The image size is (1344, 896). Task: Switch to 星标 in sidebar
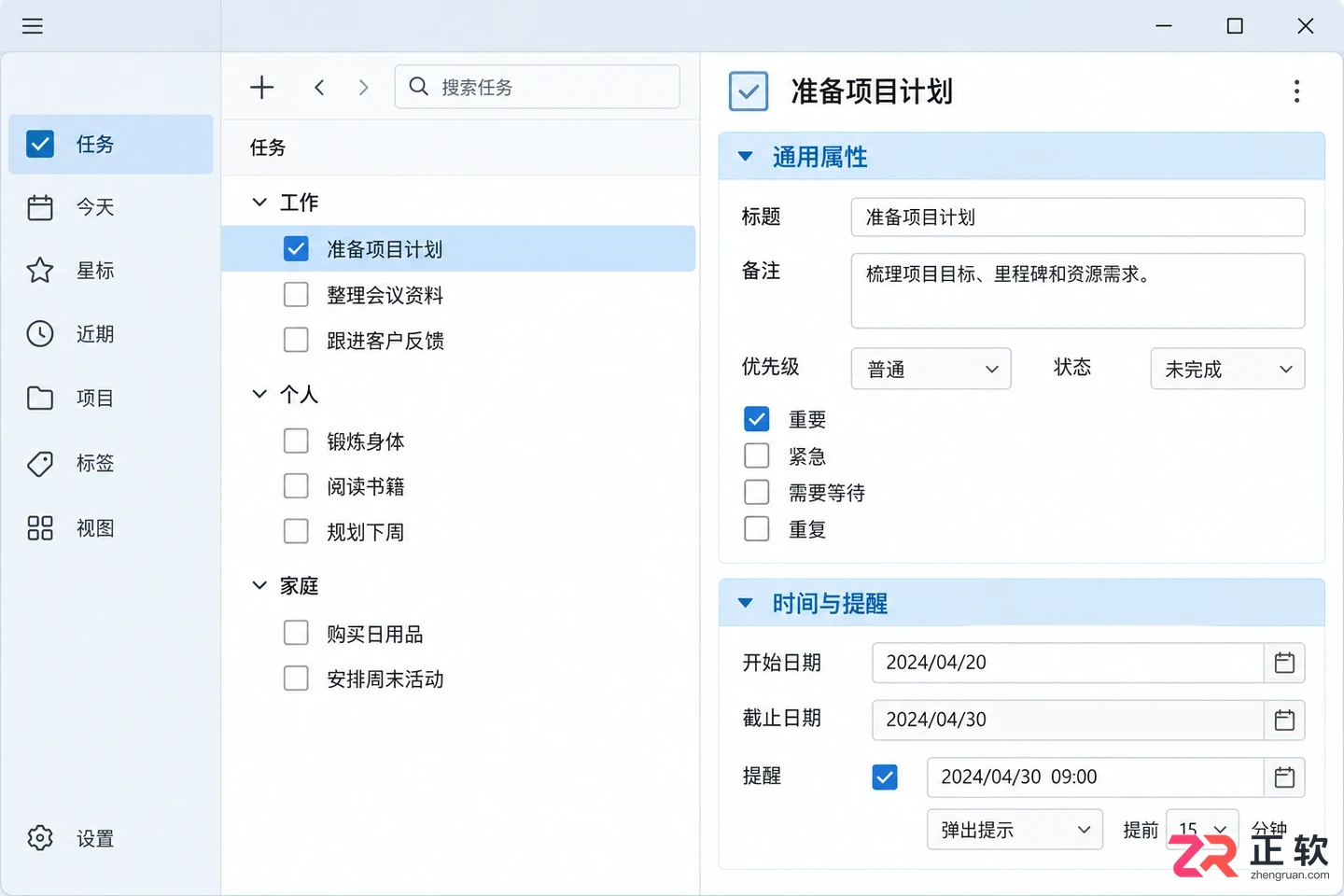click(x=110, y=271)
